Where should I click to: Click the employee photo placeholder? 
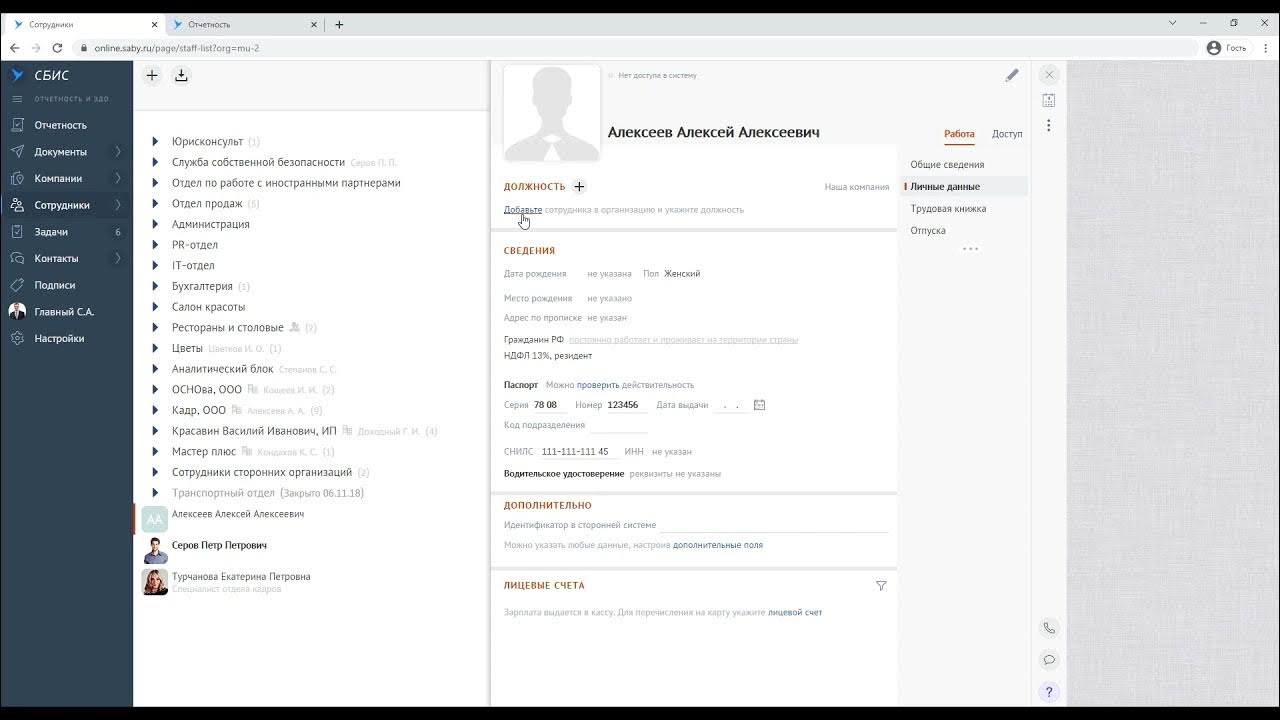pyautogui.click(x=552, y=113)
